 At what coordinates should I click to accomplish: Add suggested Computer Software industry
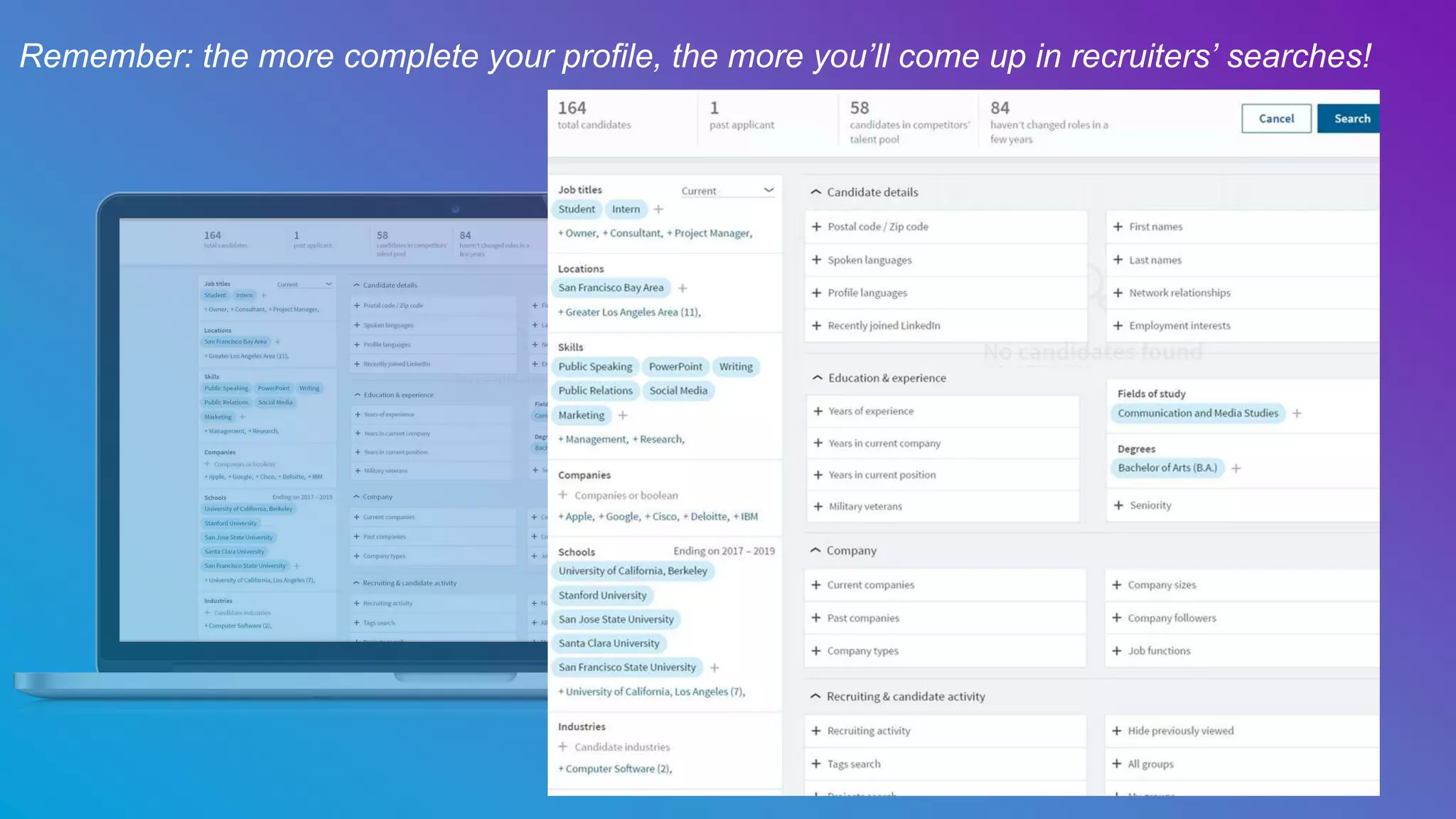pyautogui.click(x=615, y=769)
